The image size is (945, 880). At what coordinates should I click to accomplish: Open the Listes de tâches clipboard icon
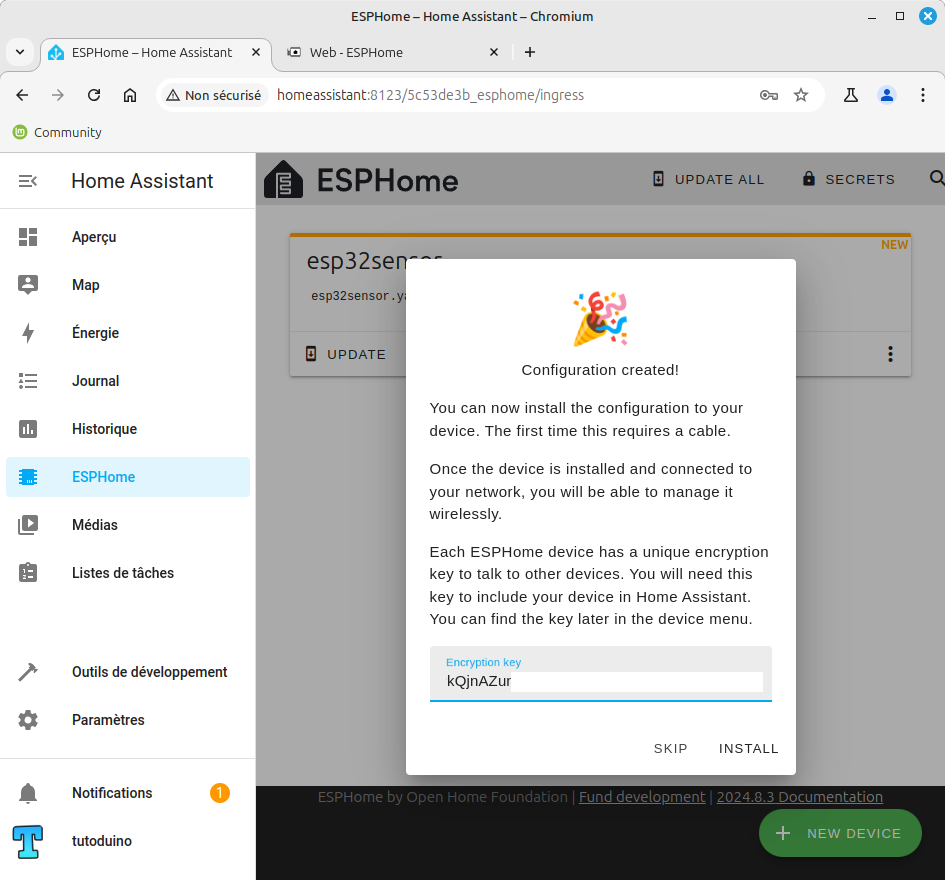tap(28, 573)
